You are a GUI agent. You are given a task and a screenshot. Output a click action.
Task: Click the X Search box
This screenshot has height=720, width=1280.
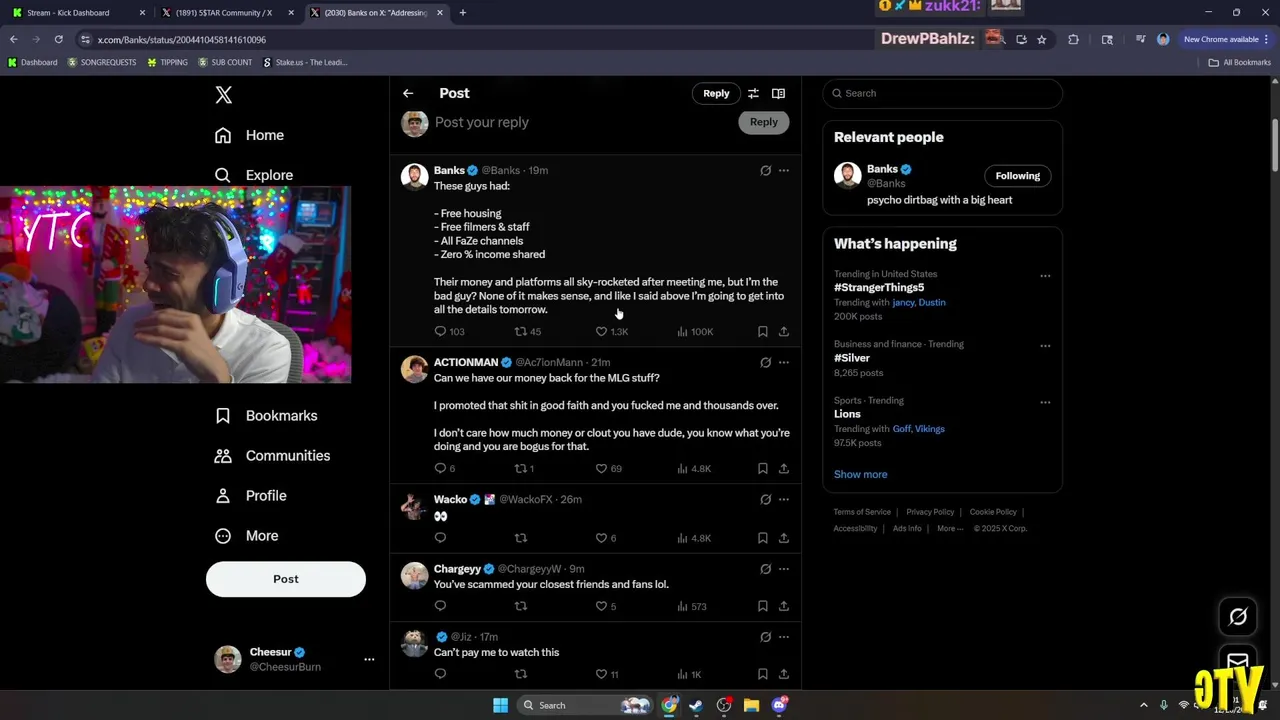pos(942,93)
